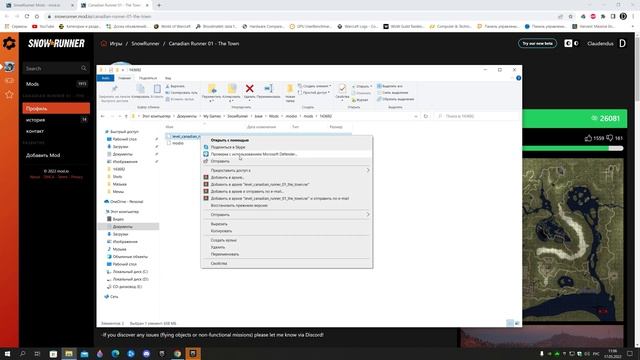Click the orange Profile sidebar button
Viewport: 640px width, 360px height.
tap(56, 109)
